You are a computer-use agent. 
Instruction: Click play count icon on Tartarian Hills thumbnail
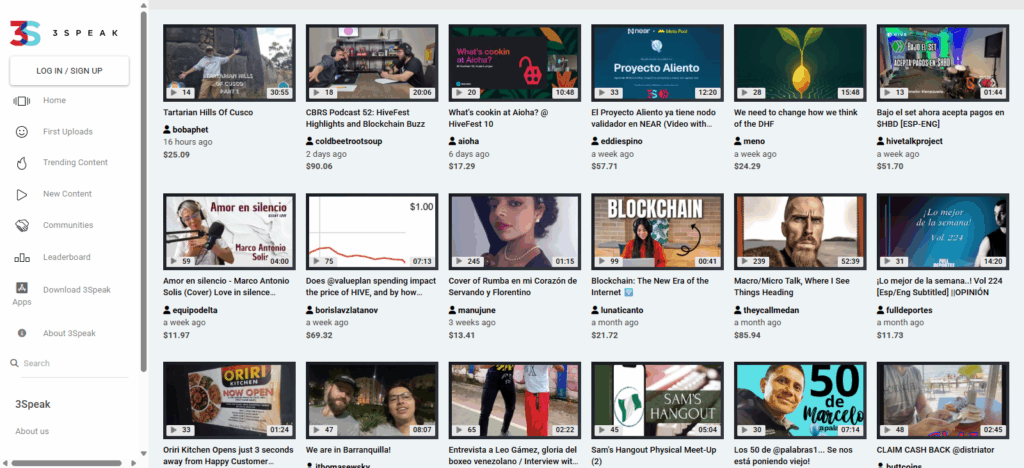(x=174, y=93)
